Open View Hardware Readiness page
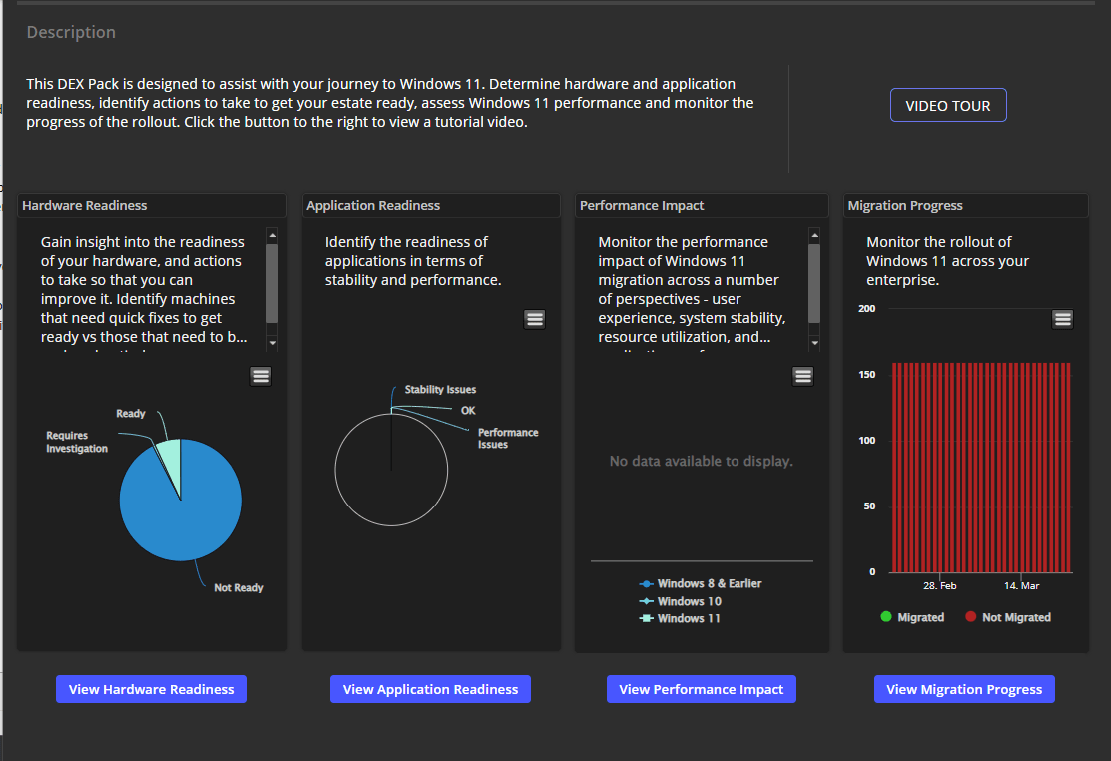Viewport: 1111px width, 761px height. (151, 689)
